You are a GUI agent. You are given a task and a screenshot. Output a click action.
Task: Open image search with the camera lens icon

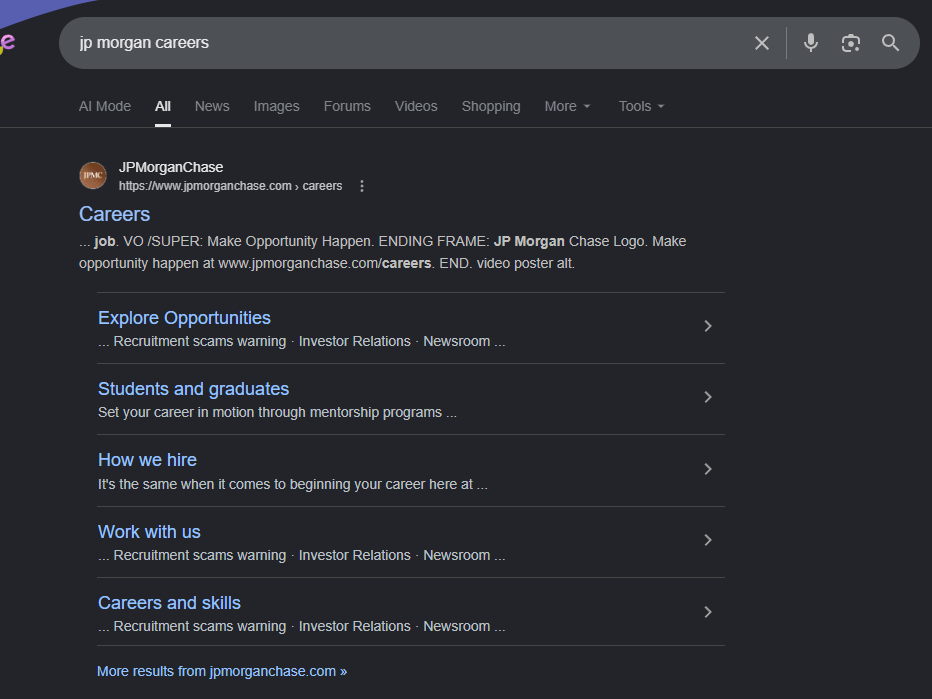point(851,43)
